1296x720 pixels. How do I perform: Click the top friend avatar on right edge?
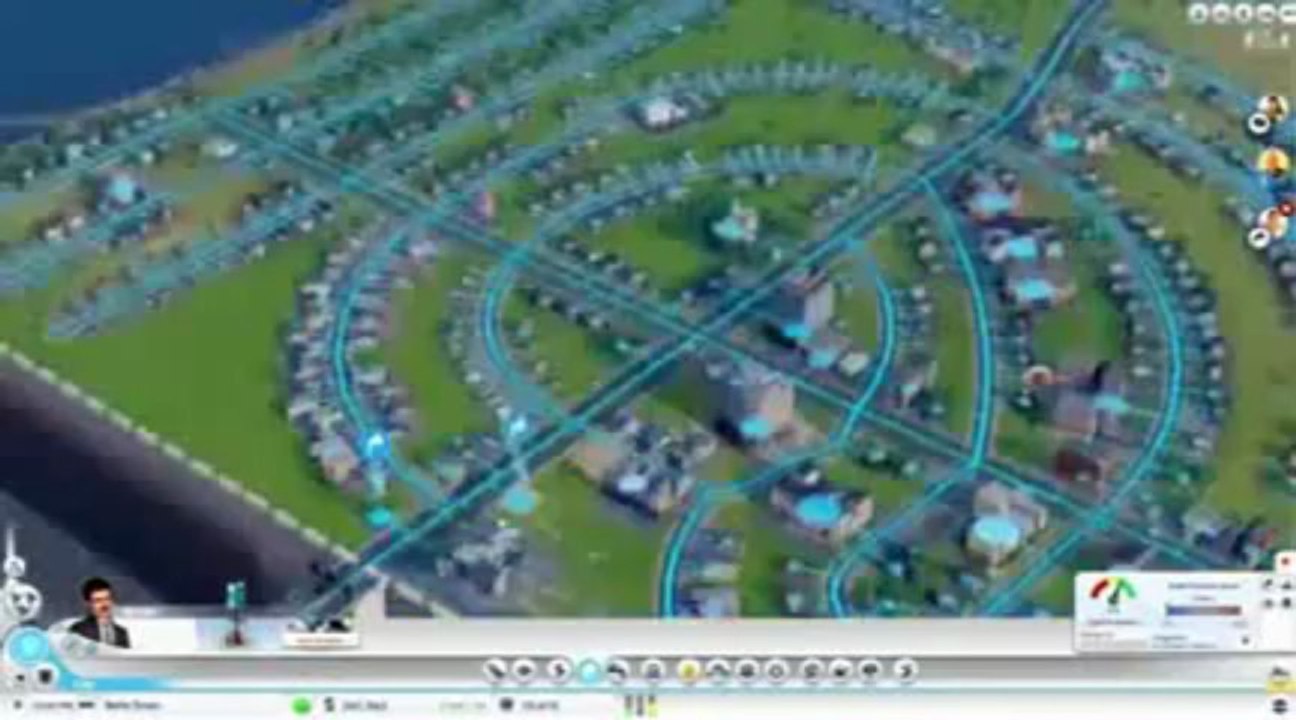click(1273, 107)
